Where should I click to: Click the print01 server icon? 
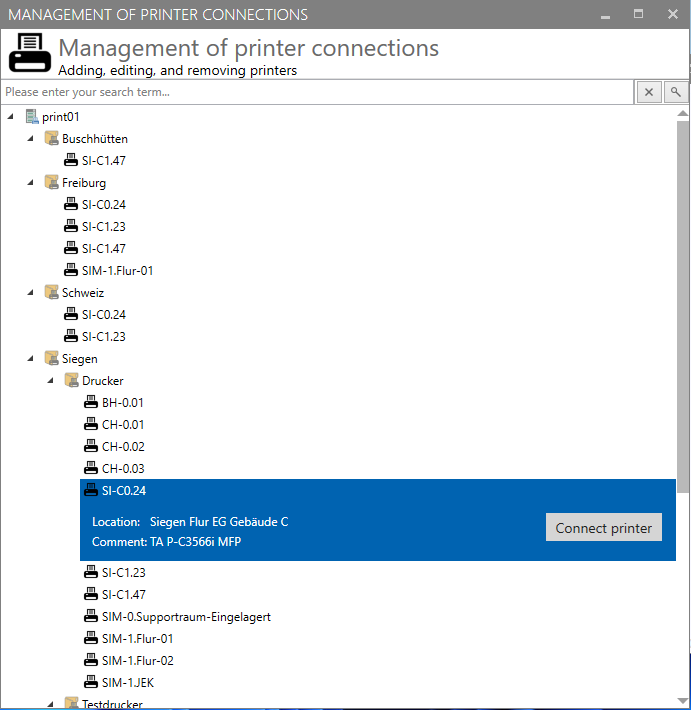pyautogui.click(x=32, y=117)
